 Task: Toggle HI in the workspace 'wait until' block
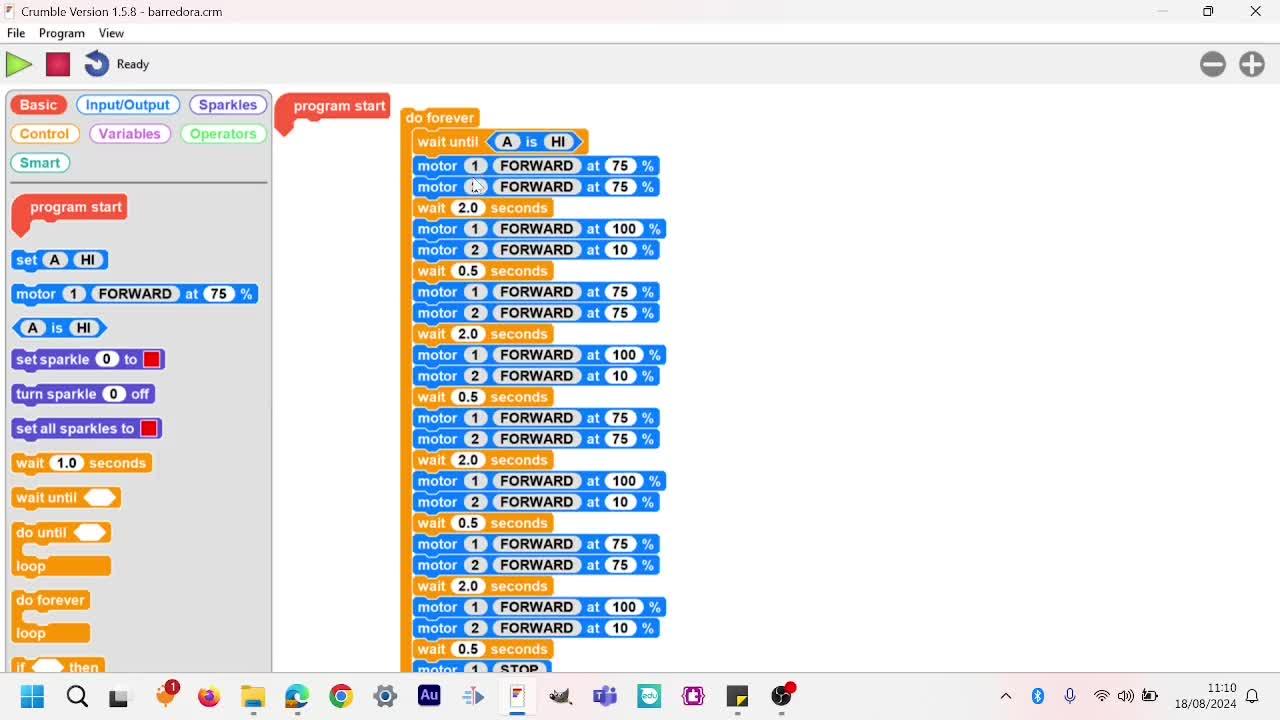557,142
